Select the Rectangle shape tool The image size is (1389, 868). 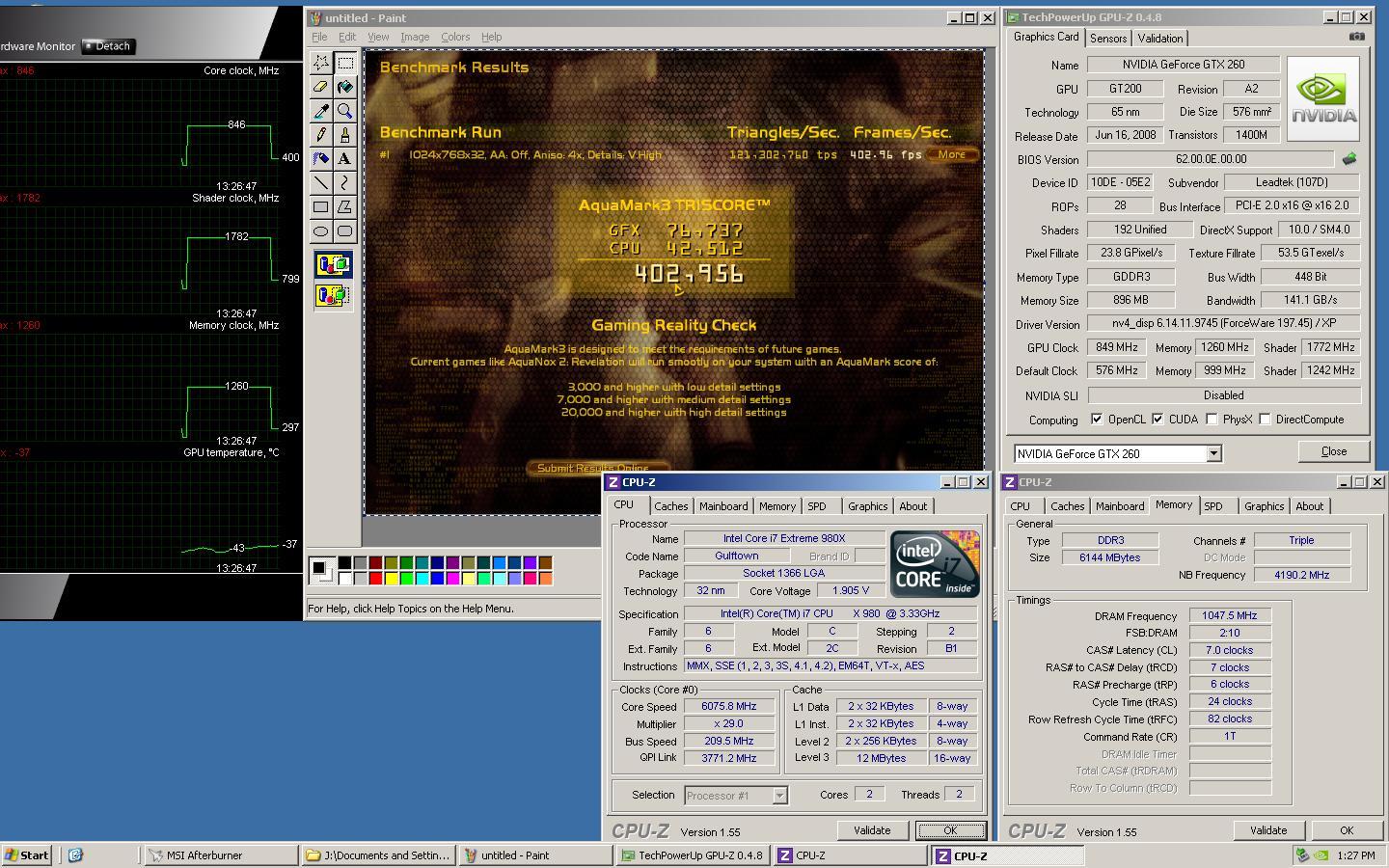pos(321,207)
